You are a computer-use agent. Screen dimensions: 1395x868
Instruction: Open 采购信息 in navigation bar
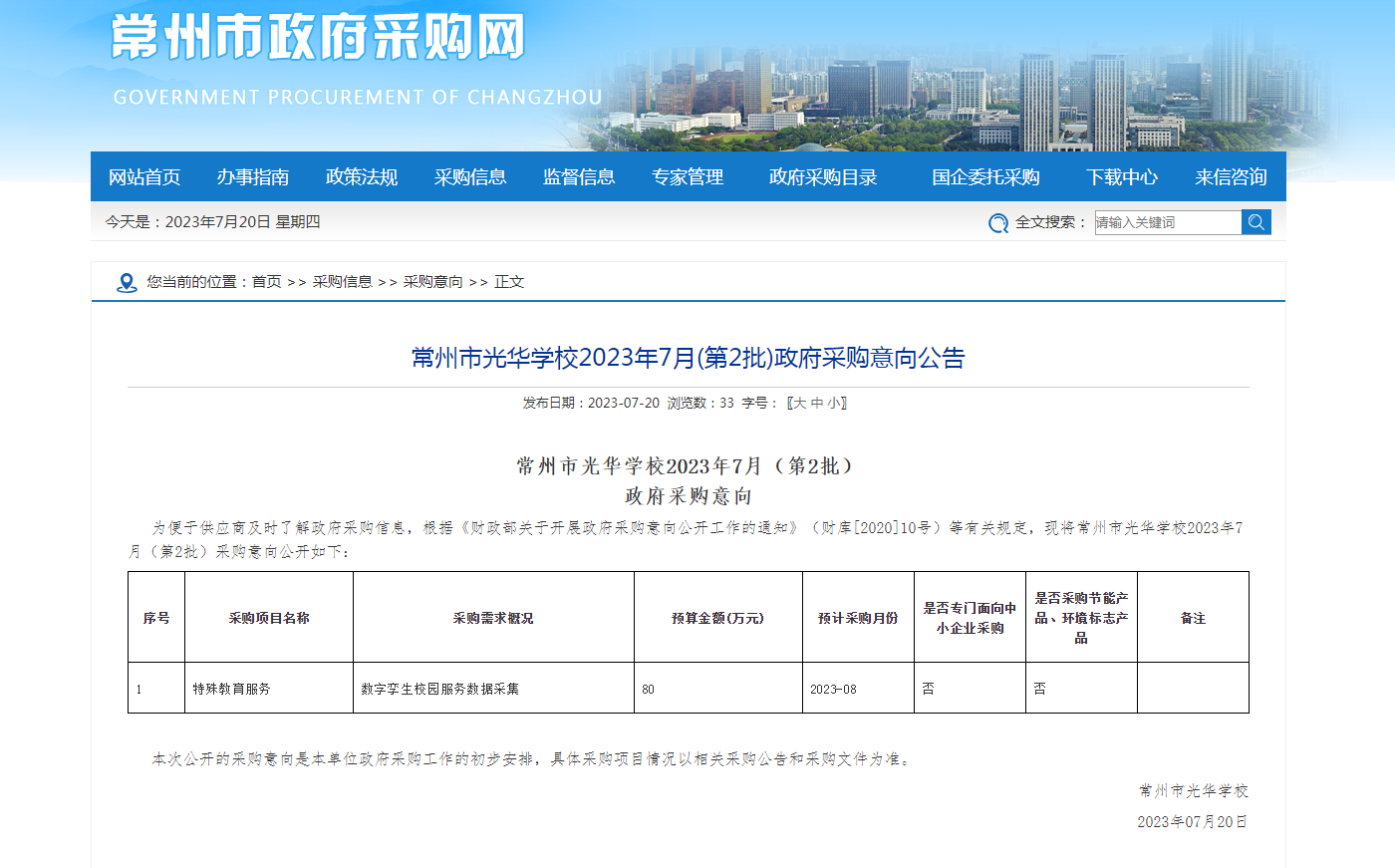[x=470, y=177]
